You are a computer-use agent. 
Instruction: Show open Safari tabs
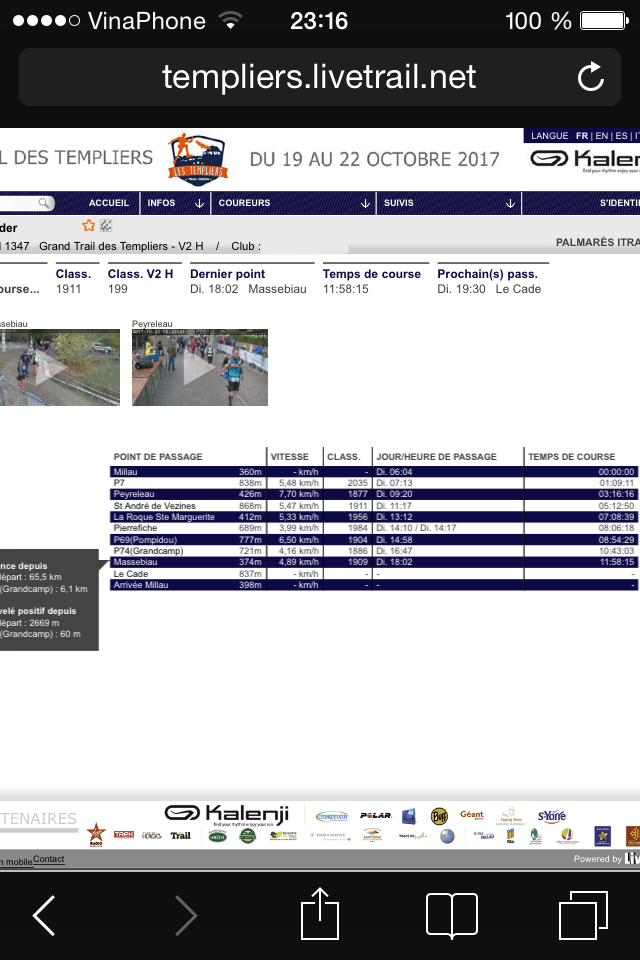point(583,914)
